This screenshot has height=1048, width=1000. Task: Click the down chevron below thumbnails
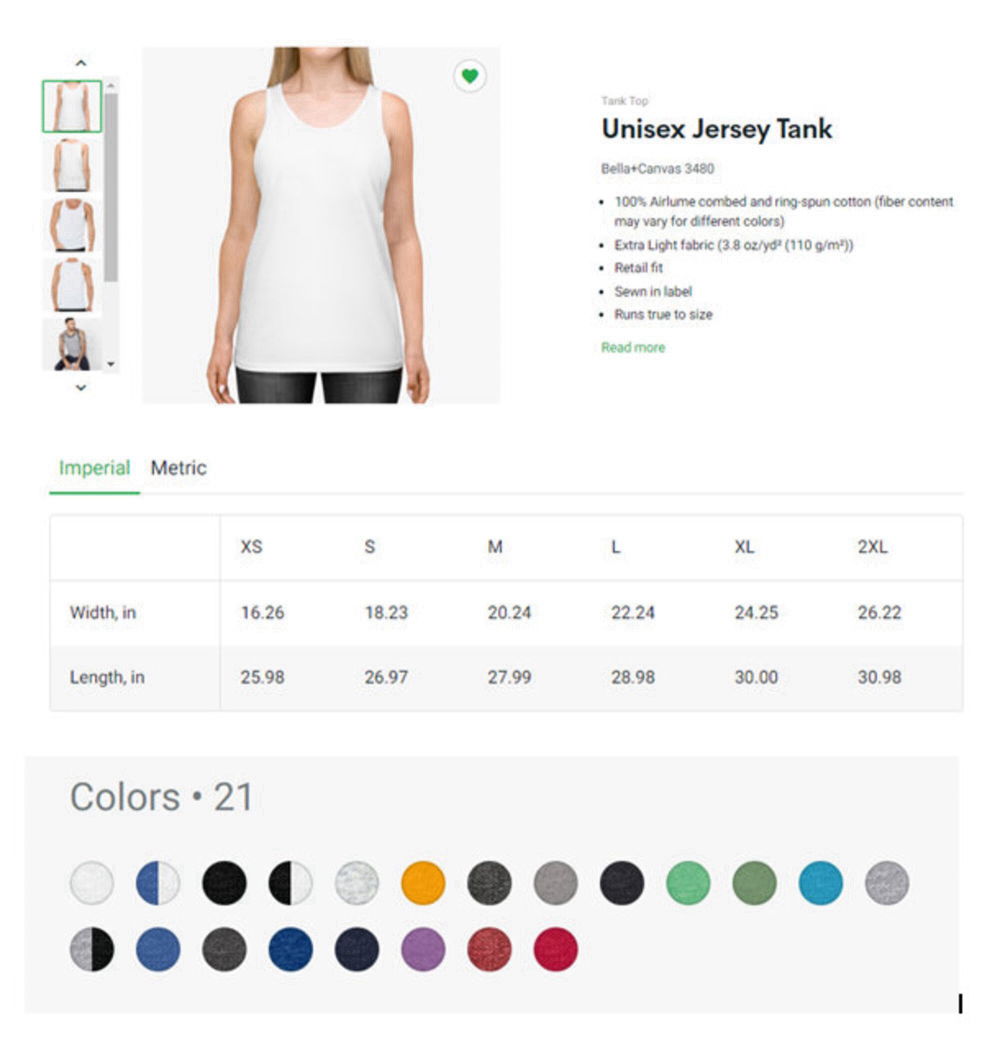coord(81,388)
